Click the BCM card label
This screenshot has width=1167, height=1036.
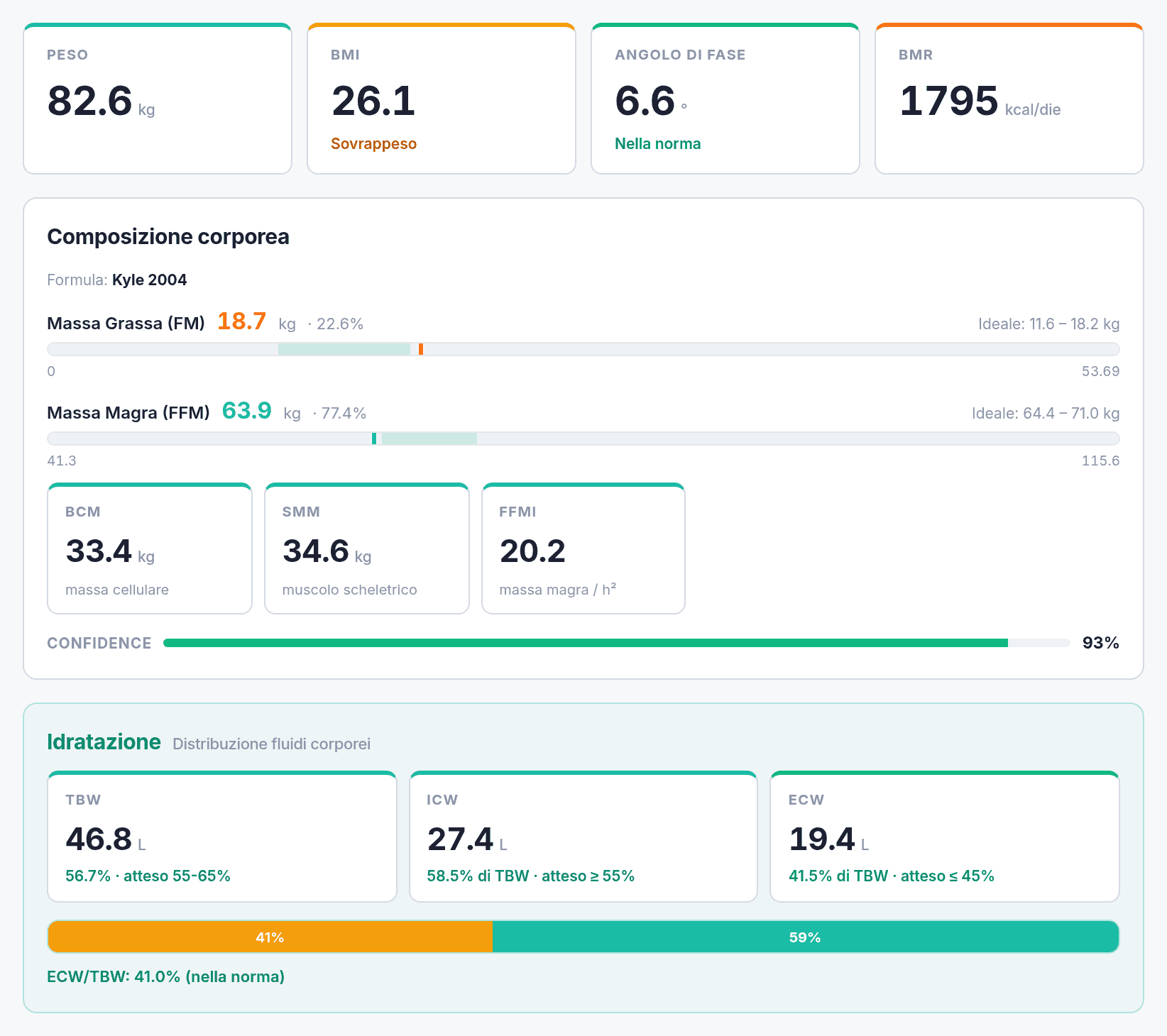click(x=83, y=512)
